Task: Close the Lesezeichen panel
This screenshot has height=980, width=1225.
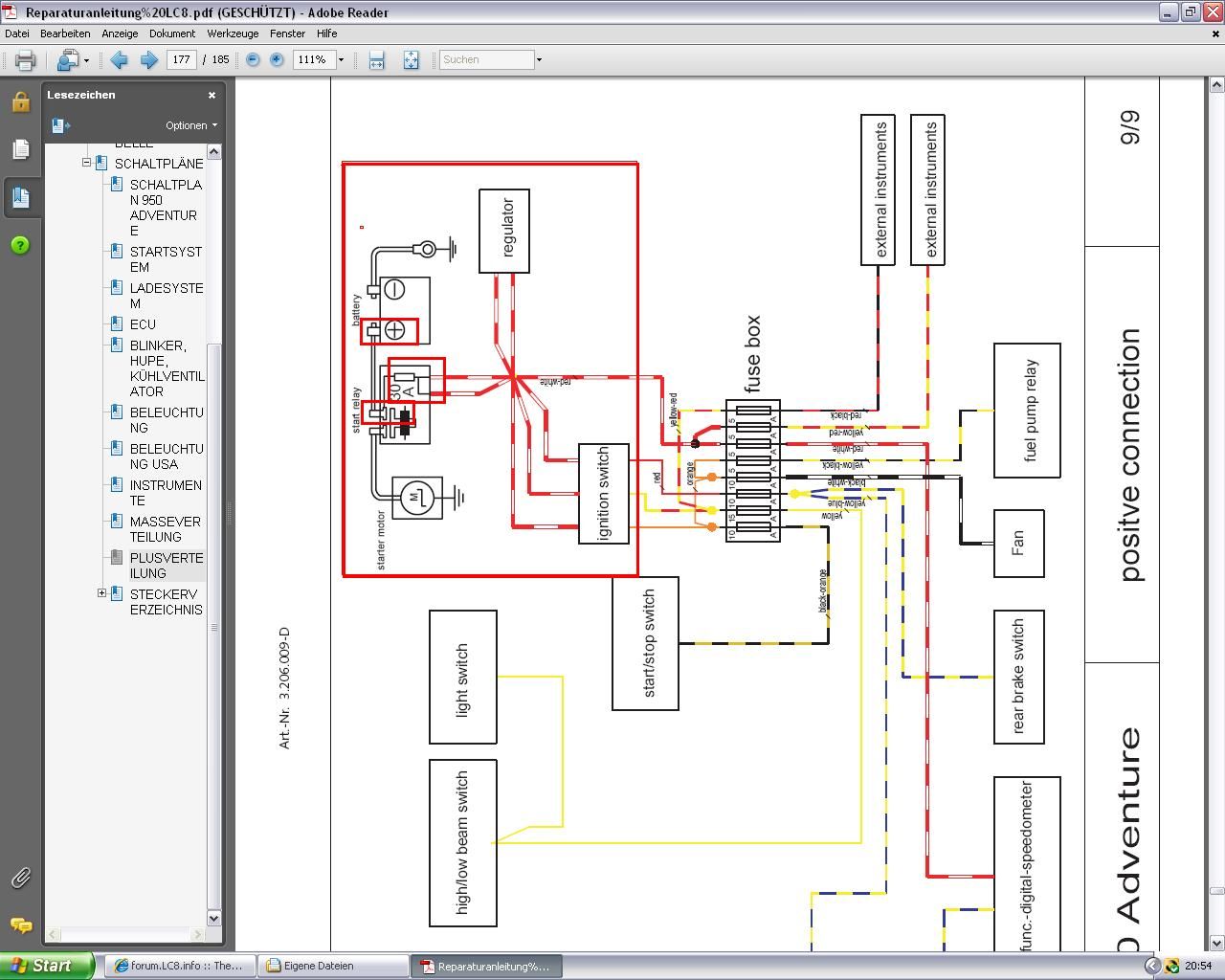Action: coord(212,95)
